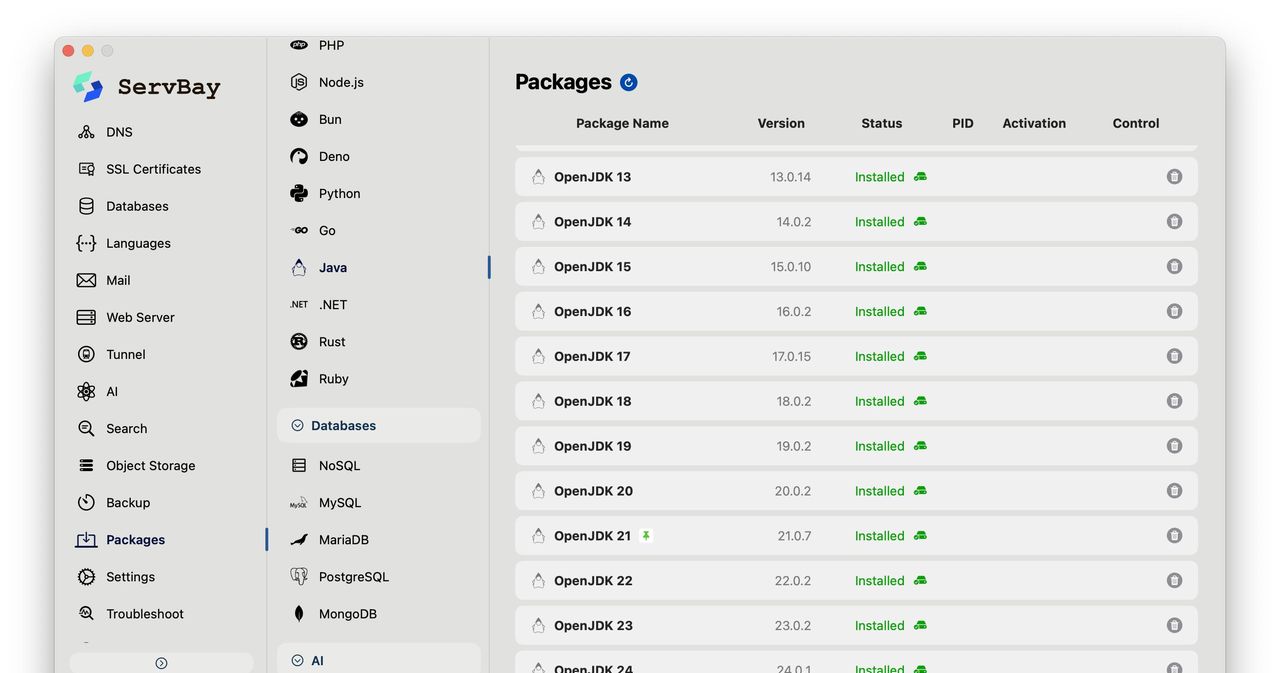Open the SSL Certificates section

(x=153, y=169)
